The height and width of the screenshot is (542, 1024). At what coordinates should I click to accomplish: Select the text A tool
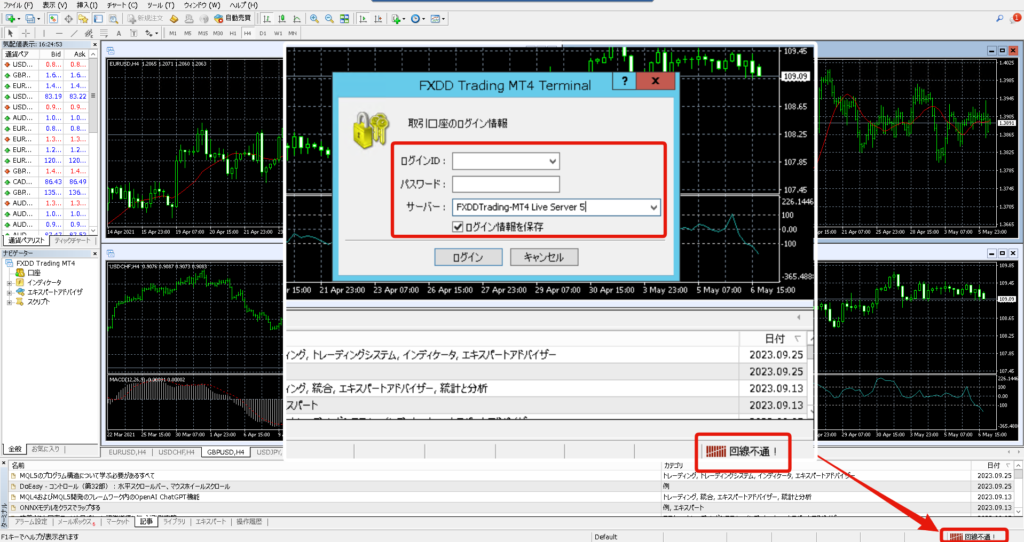point(118,33)
